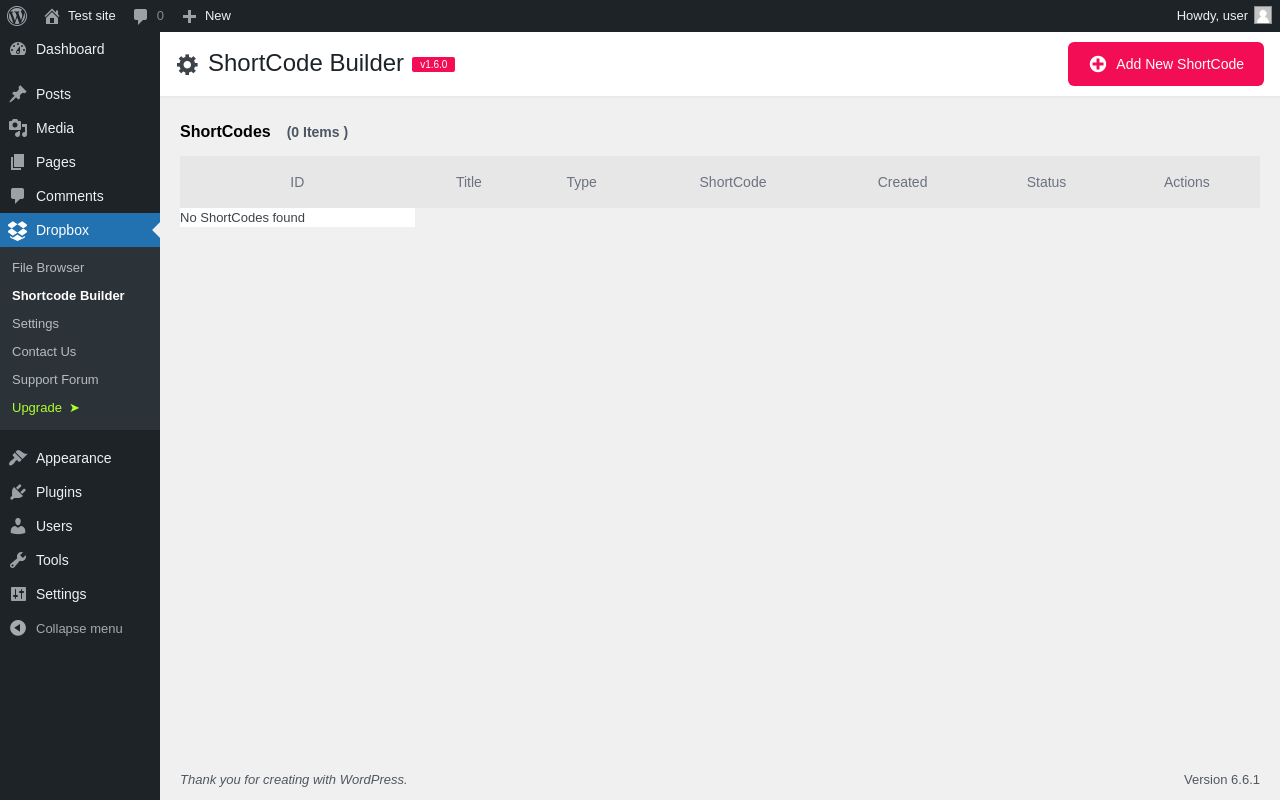Click the gear icon beside ShortCode Builder
This screenshot has width=1280, height=800.
(x=187, y=65)
